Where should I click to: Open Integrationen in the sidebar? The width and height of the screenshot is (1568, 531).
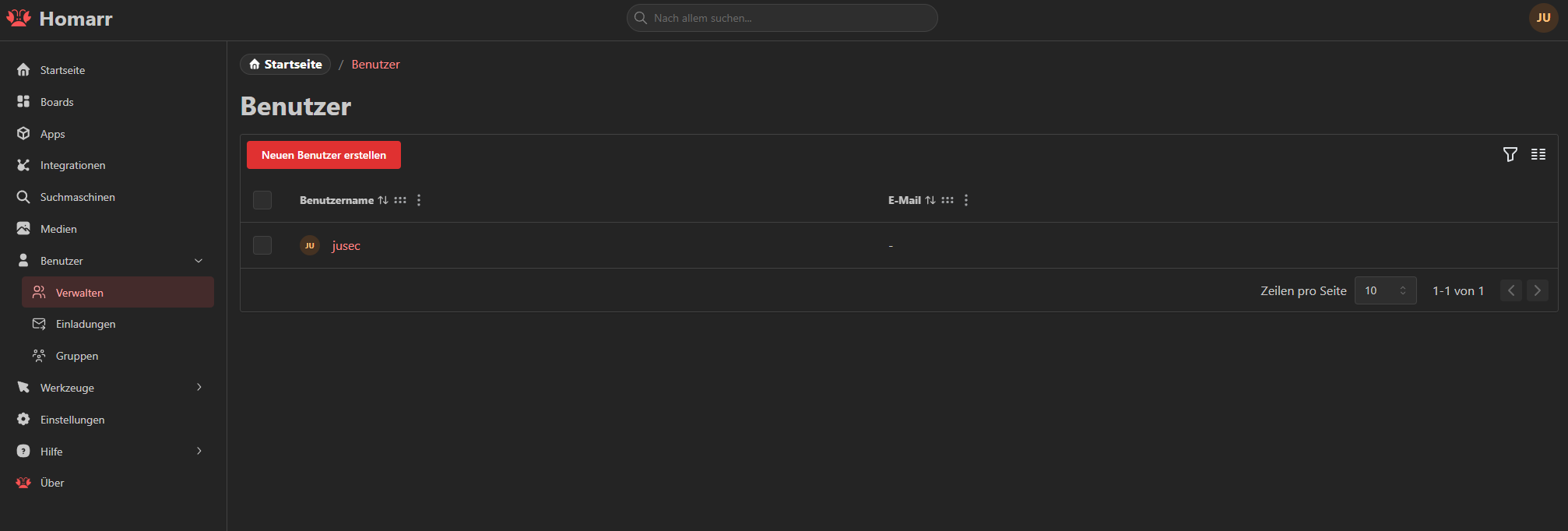(x=72, y=165)
